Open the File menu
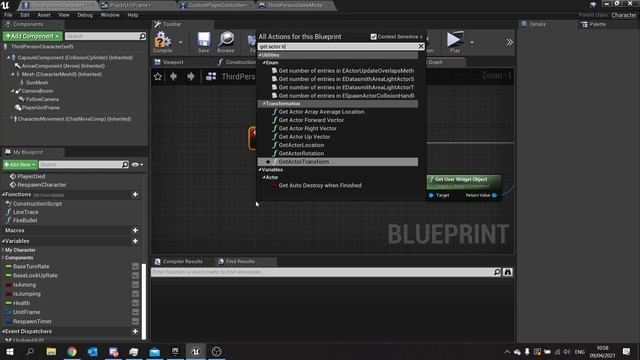Image resolution: width=640 pixels, height=360 pixels. point(8,15)
